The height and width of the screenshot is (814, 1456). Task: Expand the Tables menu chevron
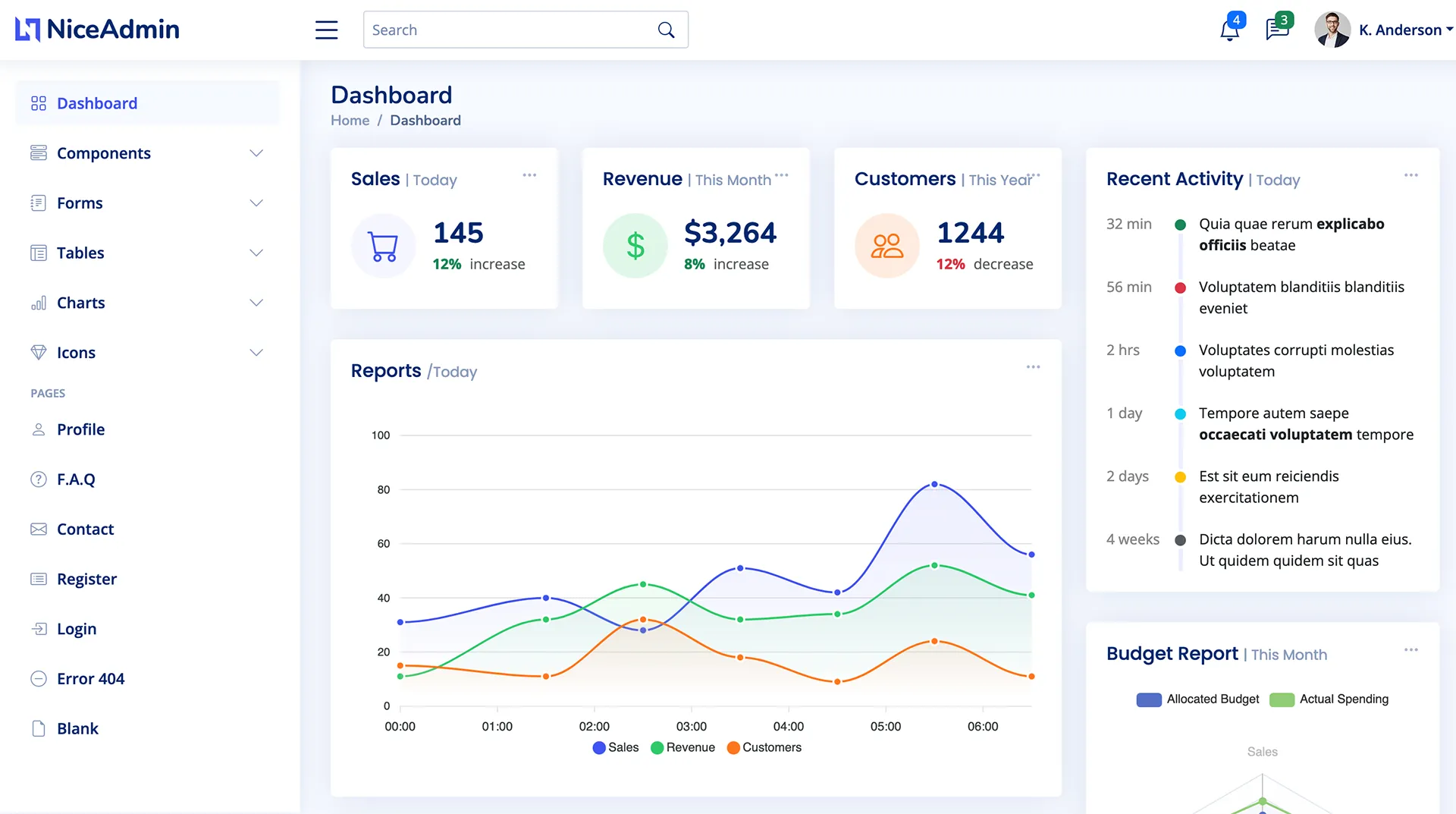point(256,253)
